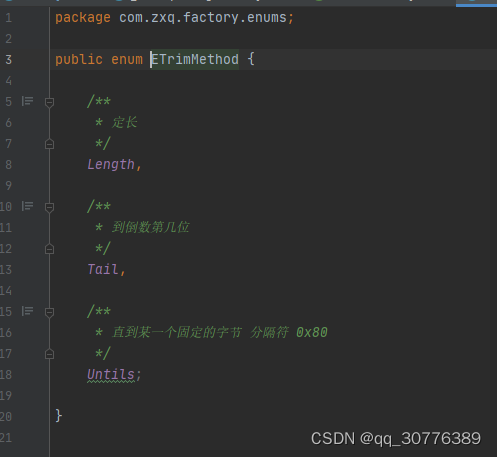Collapse the Javadoc comment starting at line 5
Screen dimensions: 497x457
pos(49,102)
